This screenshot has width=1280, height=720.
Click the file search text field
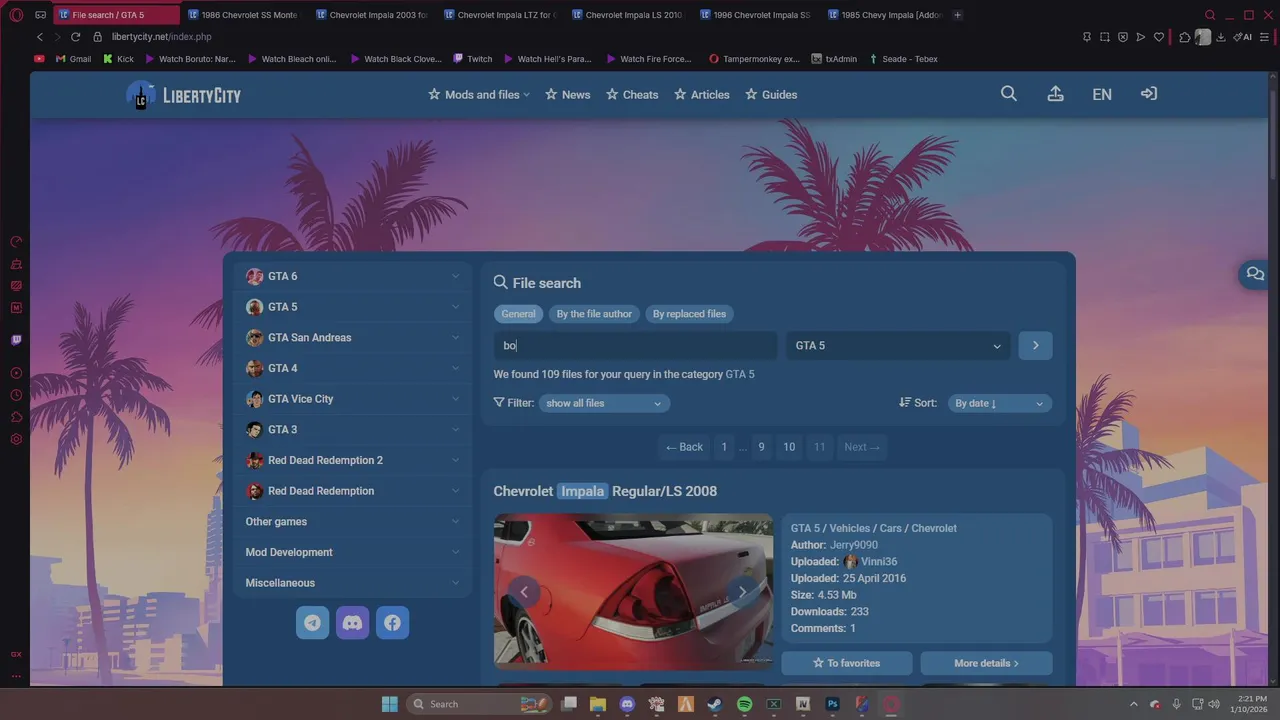coord(635,345)
